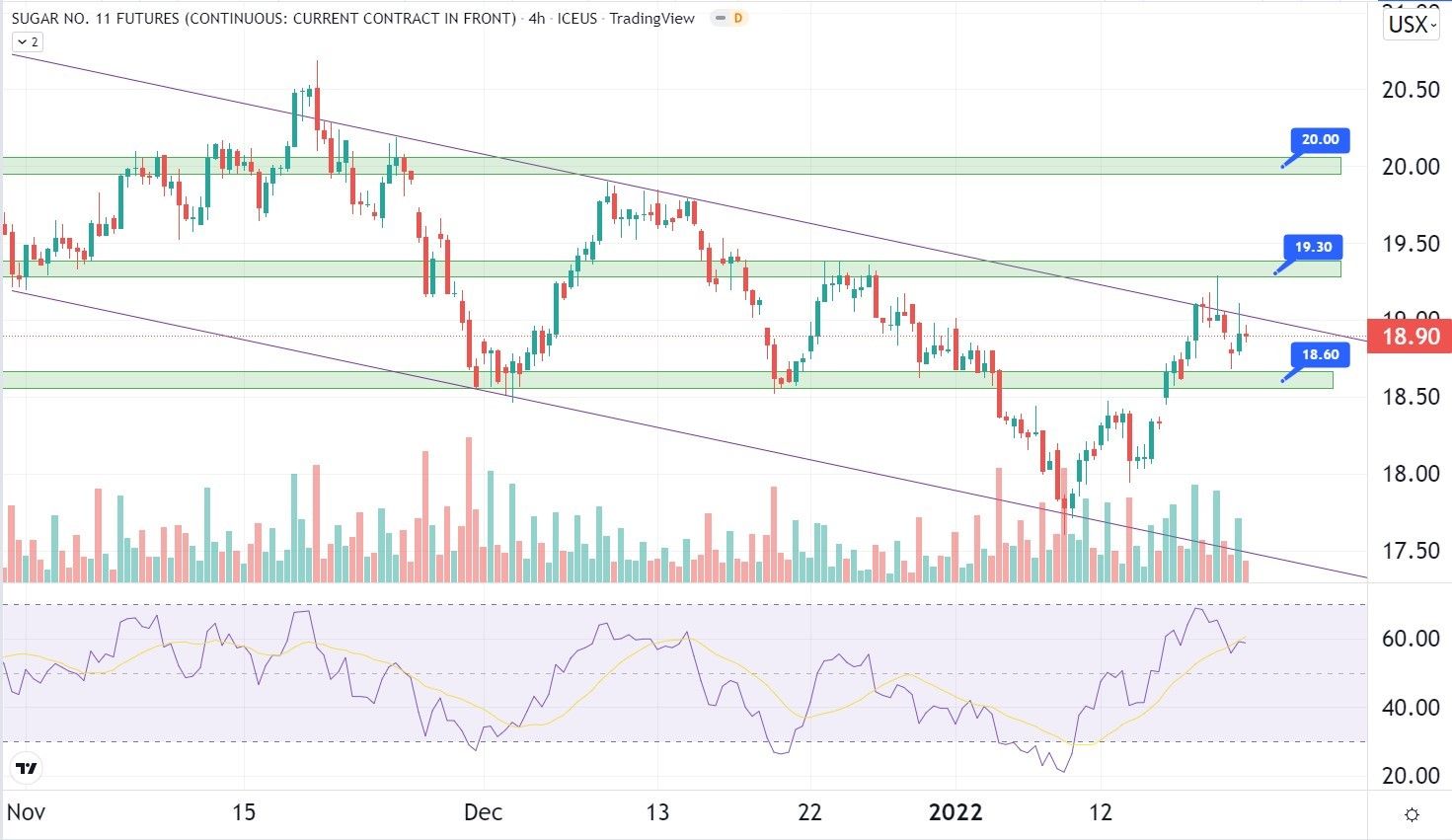The image size is (1452, 840).
Task: Click the red 18.90 current price tag
Action: 1410,337
